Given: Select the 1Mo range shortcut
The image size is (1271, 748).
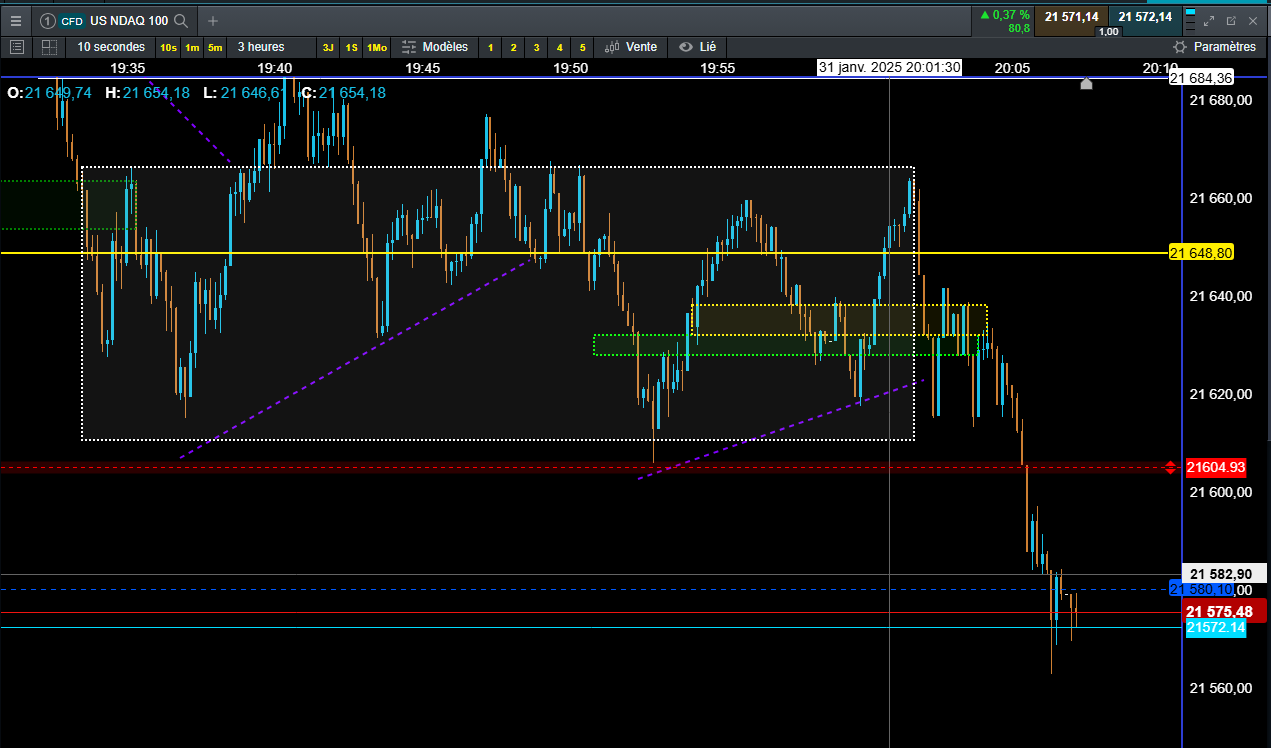Looking at the screenshot, I should [x=376, y=47].
